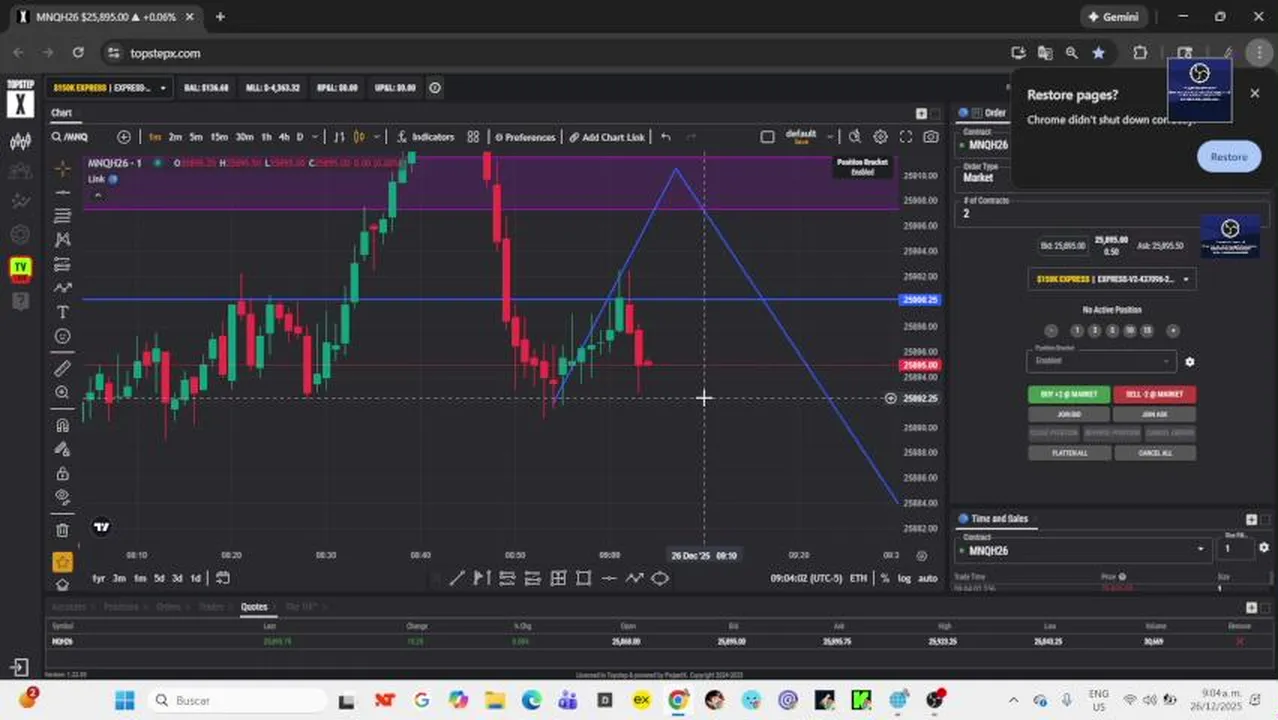Screen dimensions: 1278x720
Task: Remove drawings with the trash icon
Action: coord(62,529)
